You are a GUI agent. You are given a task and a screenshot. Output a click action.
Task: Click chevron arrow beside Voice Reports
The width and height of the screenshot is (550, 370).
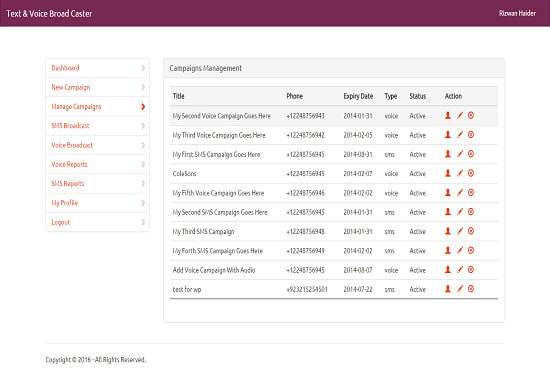click(x=143, y=164)
